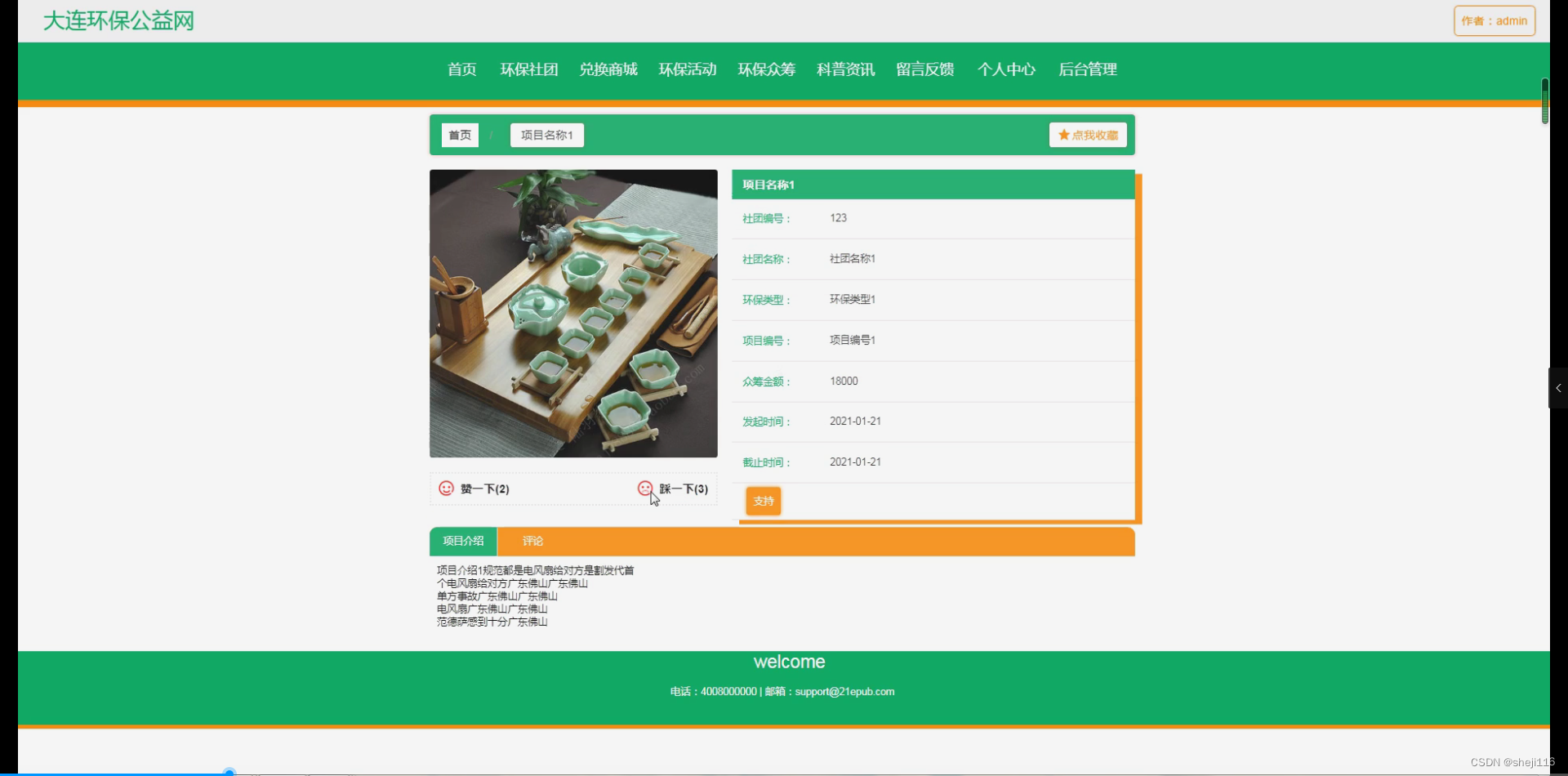Click the 大连环保公益网 site logo
Screen dimensions: 1568x776
117,20
